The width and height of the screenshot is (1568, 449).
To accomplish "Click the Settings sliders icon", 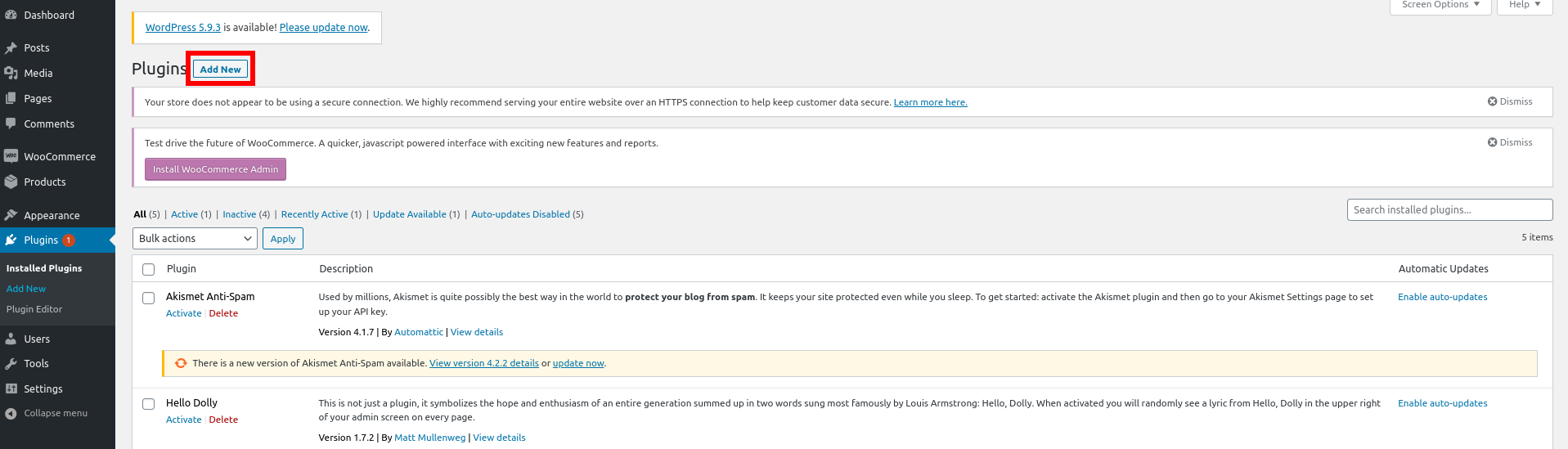I will 11,389.
